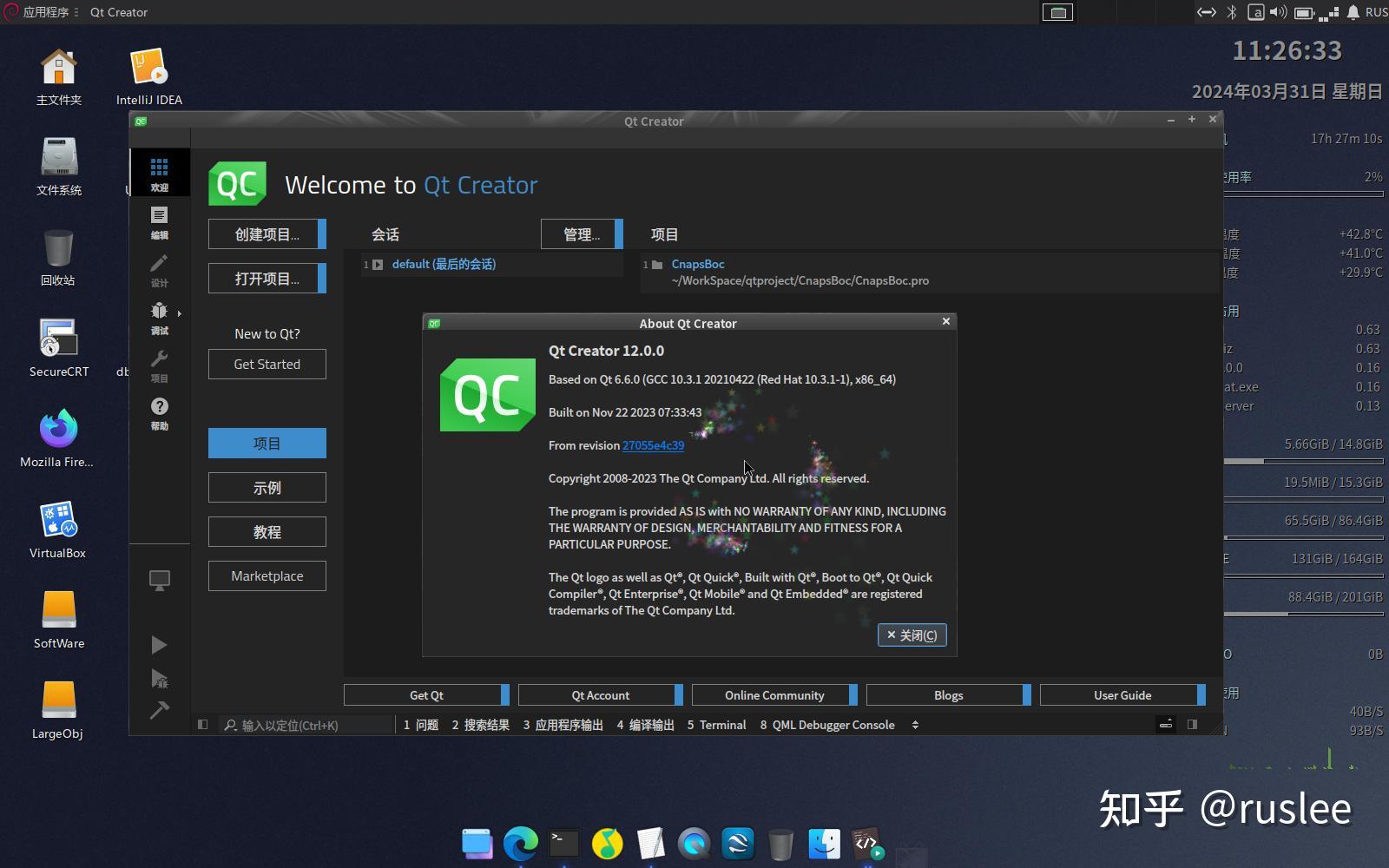Start debugging with the debug-run icon
Screen dimensions: 1389x868
pyautogui.click(x=159, y=679)
